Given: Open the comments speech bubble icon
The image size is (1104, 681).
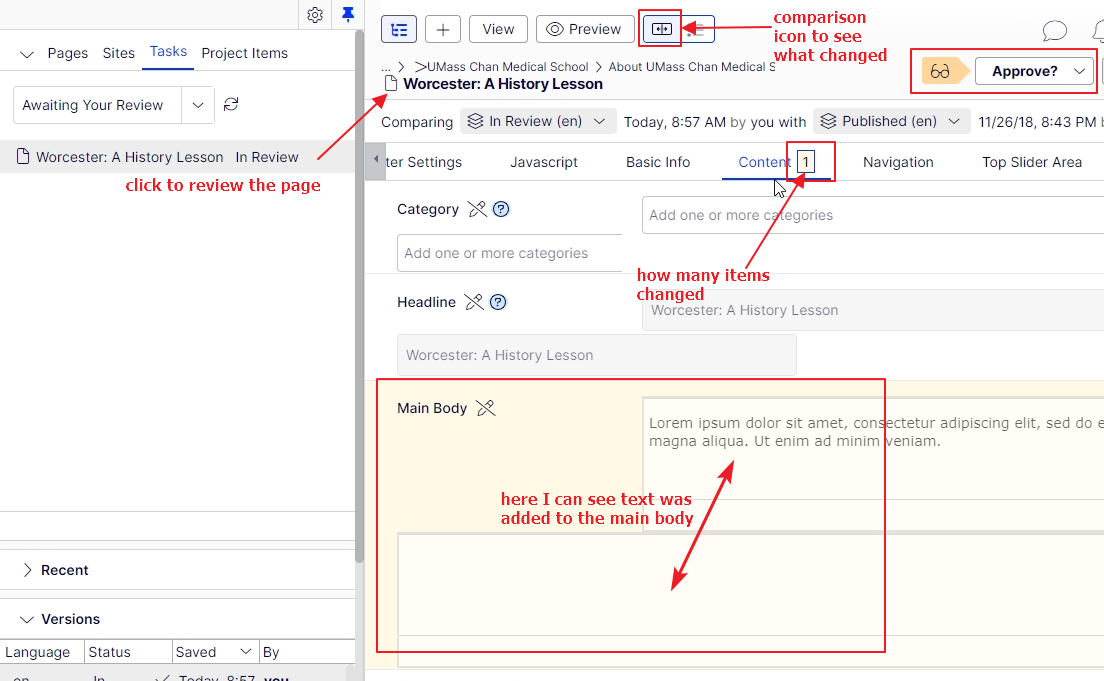Looking at the screenshot, I should click(x=1054, y=31).
